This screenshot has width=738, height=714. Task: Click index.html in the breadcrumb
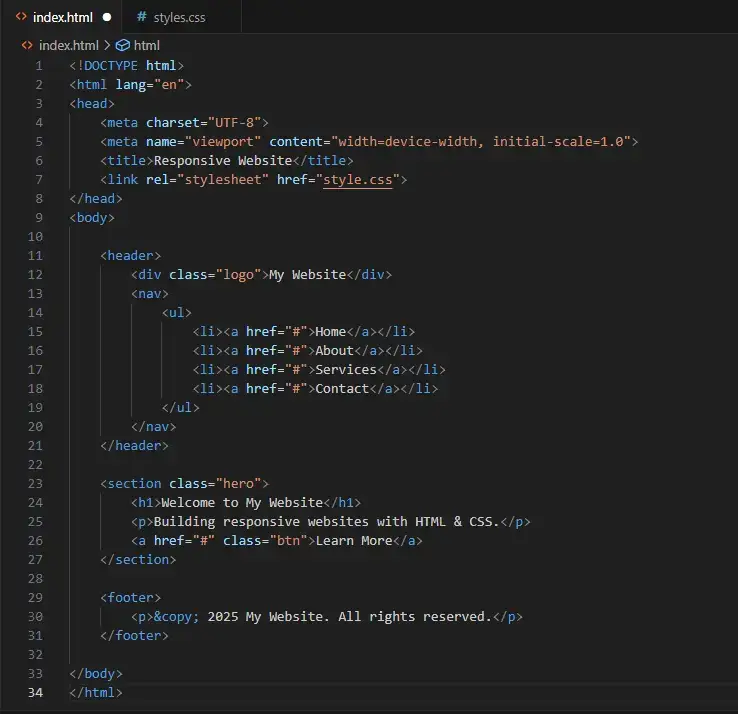coord(69,46)
